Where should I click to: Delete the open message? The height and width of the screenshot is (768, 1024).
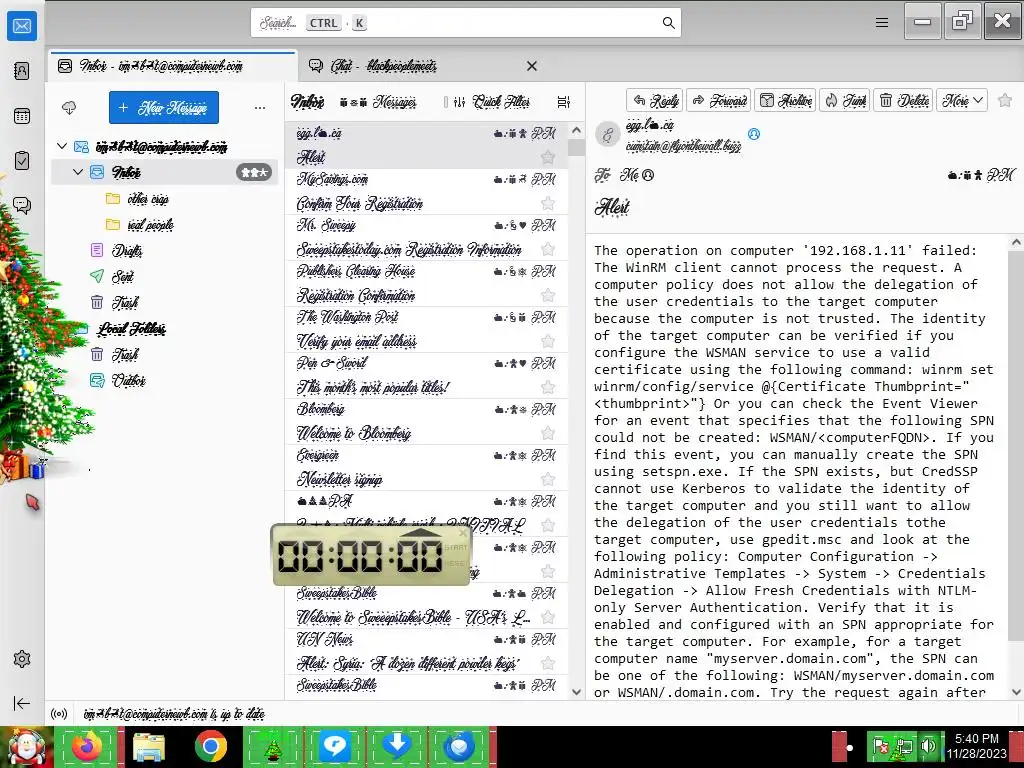pyautogui.click(x=904, y=101)
